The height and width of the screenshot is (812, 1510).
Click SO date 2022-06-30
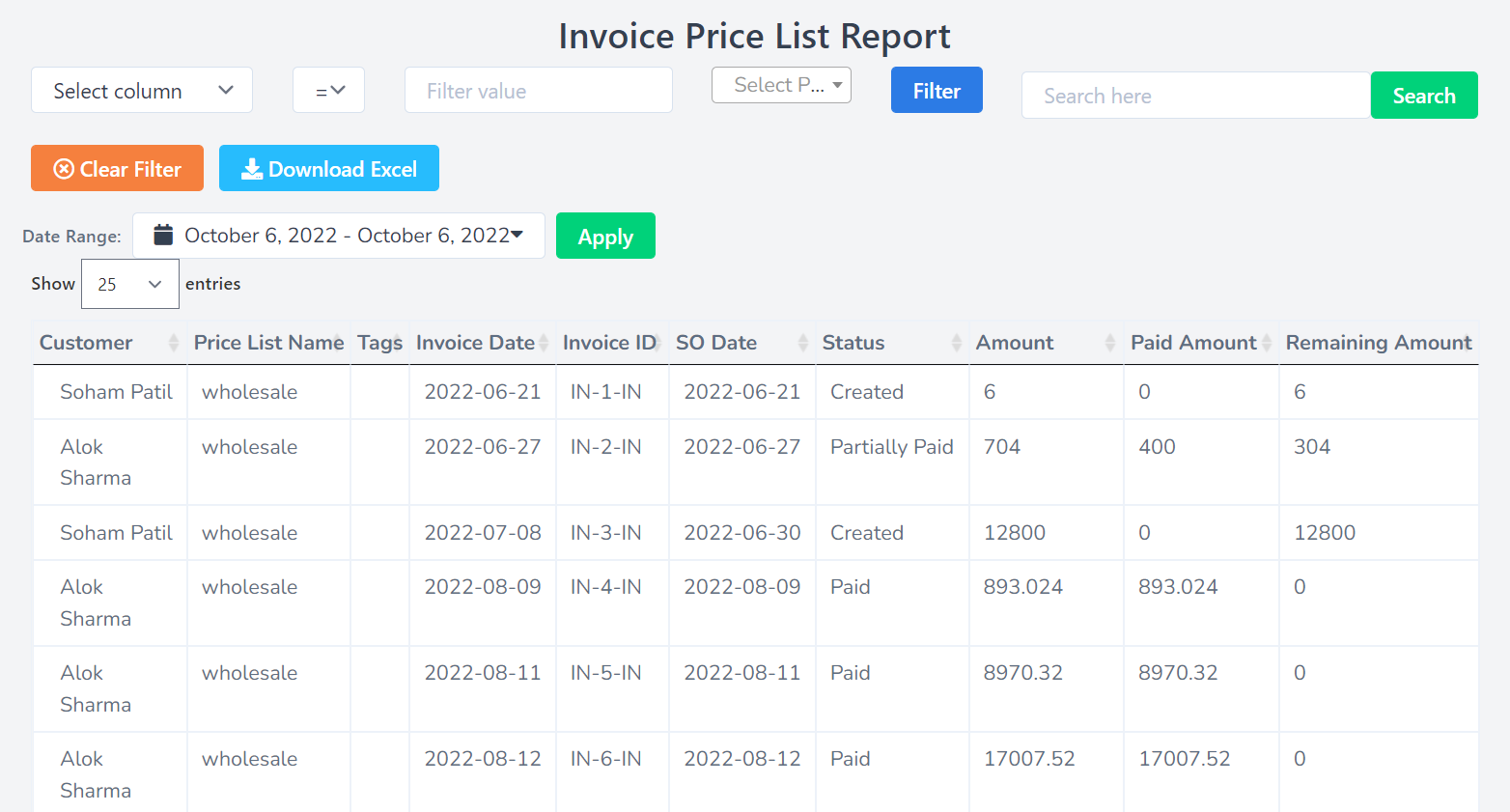(742, 533)
